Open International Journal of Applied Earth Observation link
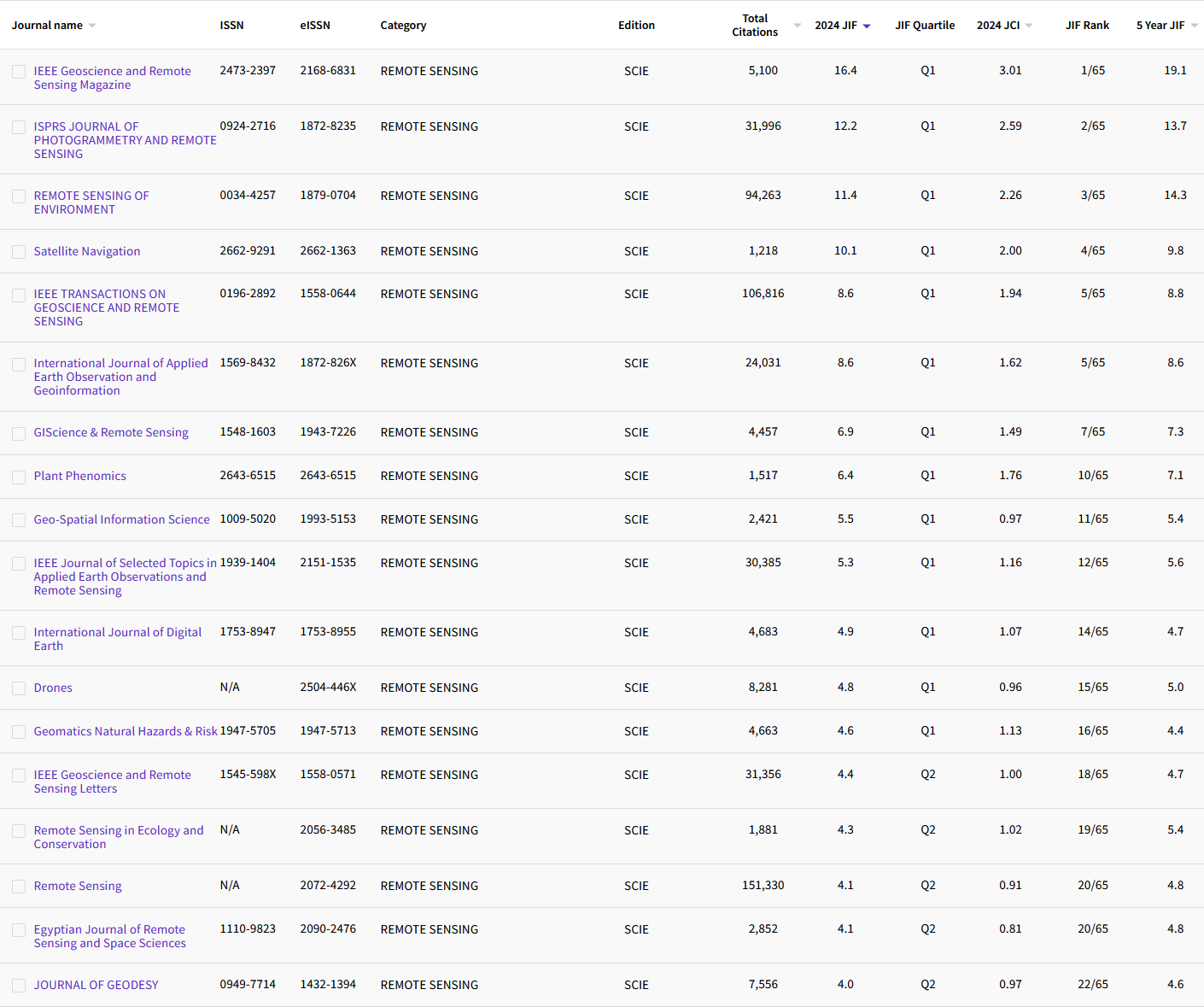This screenshot has width=1204, height=1007. [x=121, y=377]
